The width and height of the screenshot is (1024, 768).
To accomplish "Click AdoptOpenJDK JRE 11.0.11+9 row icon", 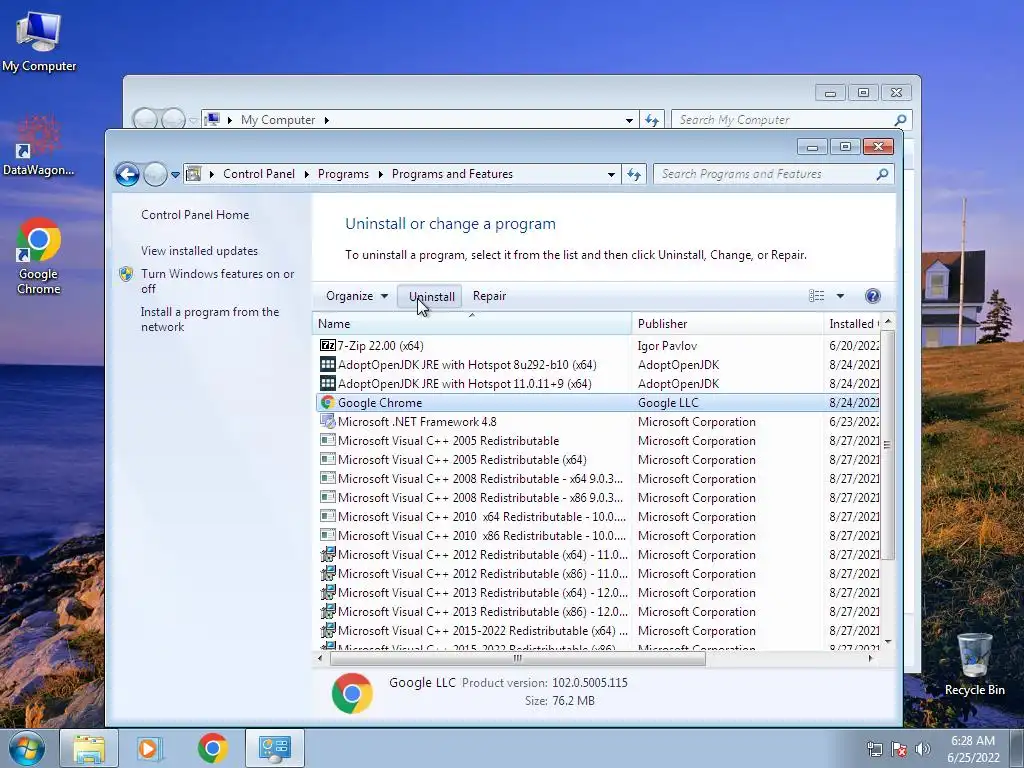I will [x=327, y=383].
